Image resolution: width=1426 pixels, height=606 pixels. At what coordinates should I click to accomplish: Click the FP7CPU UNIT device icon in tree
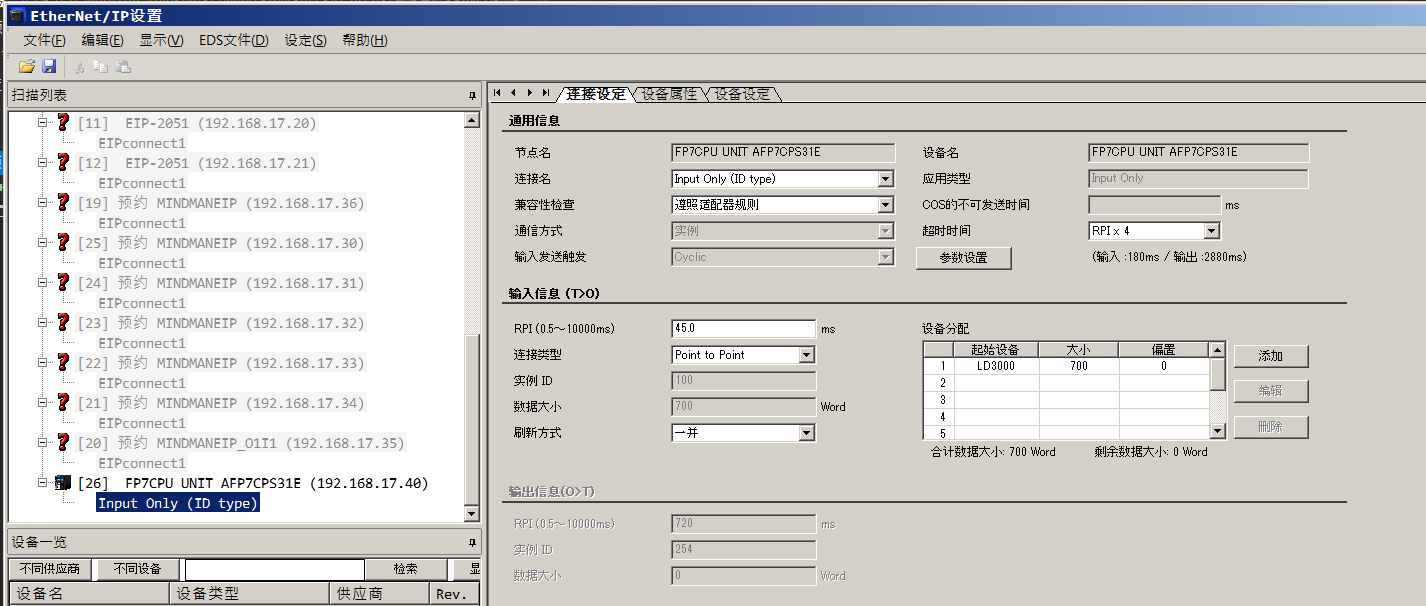point(63,483)
